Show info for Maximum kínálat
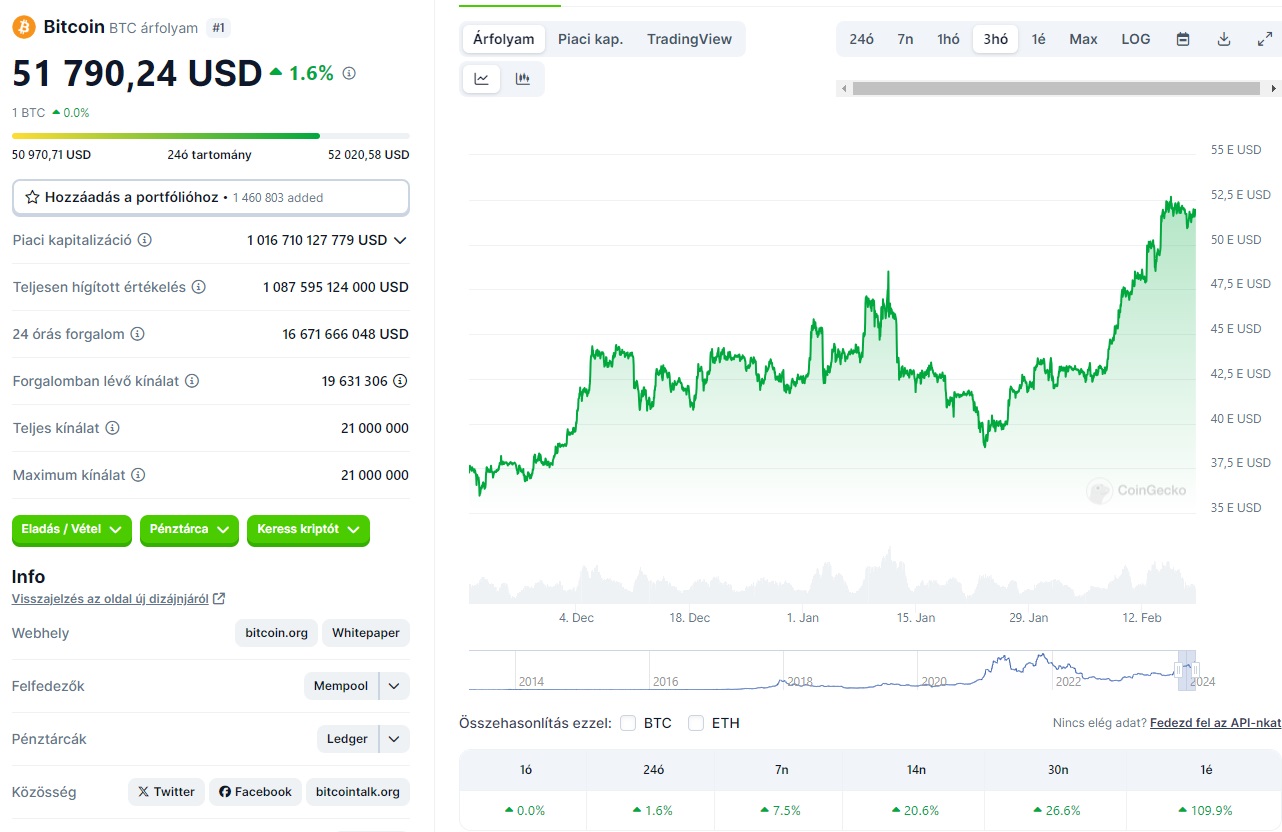Viewport: 1282px width, 832px height. [x=139, y=475]
